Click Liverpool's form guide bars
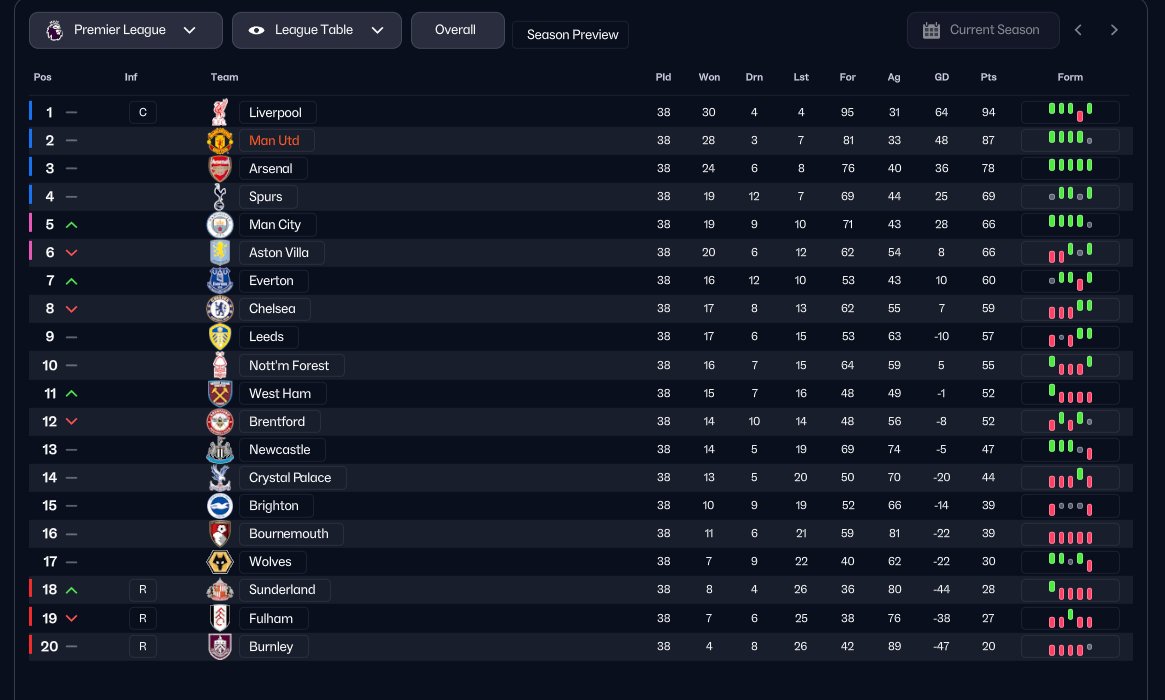 1070,112
